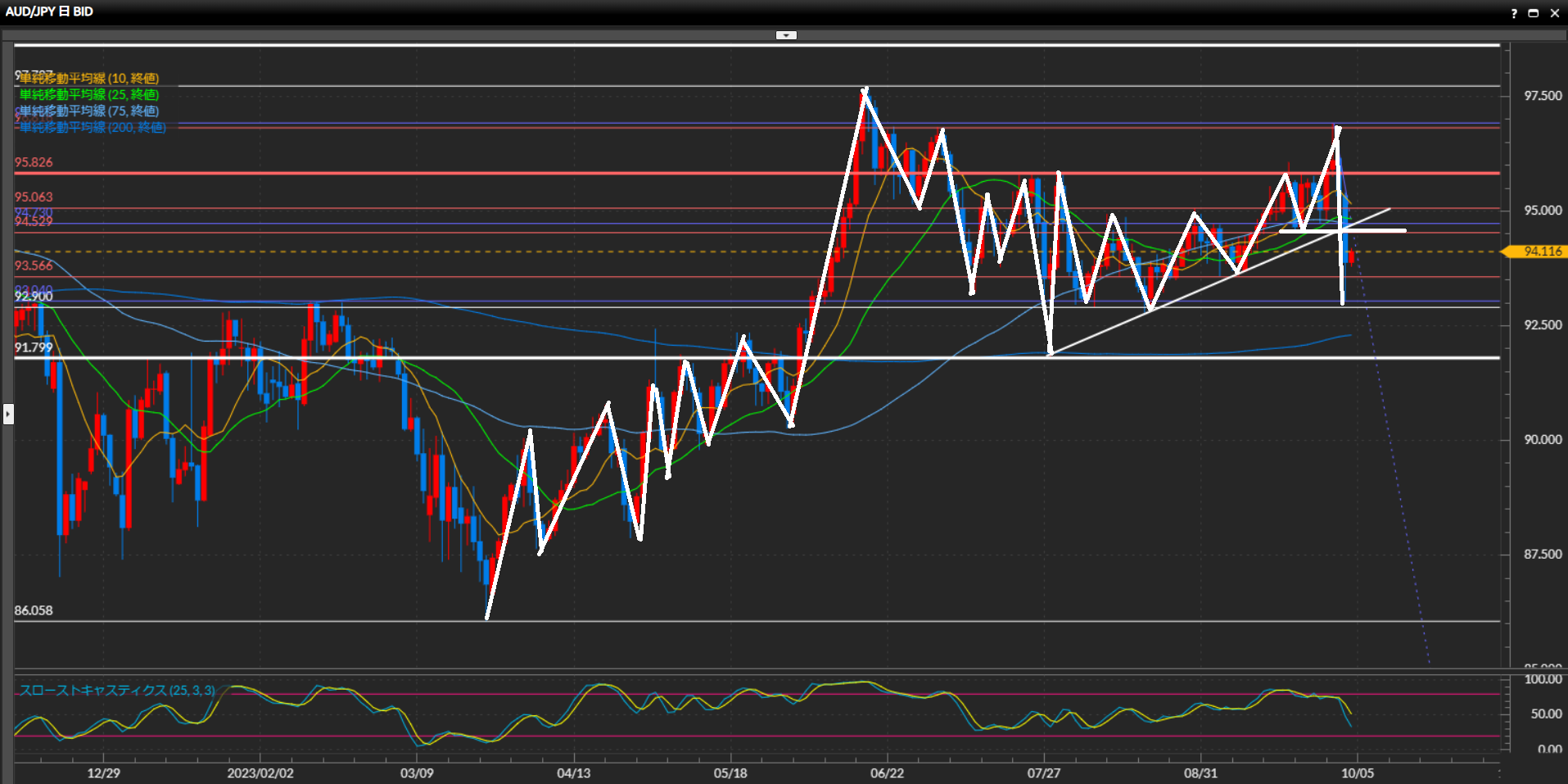This screenshot has height=784, width=1568.
Task: Click the 06/22 date on time axis
Action: [887, 773]
